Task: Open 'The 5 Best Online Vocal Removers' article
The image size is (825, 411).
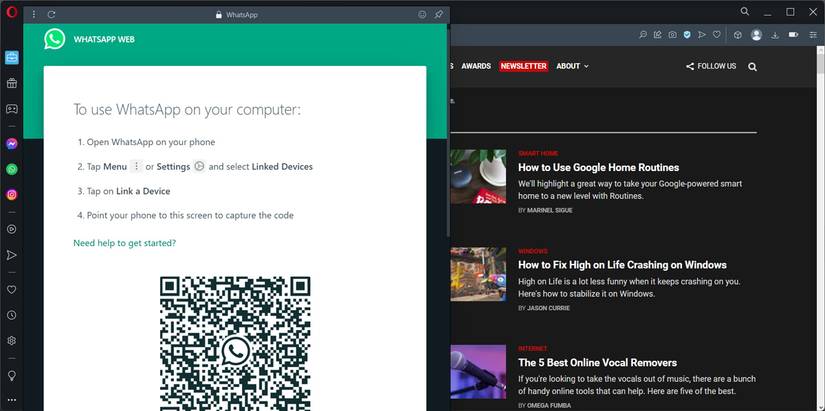Action: (598, 363)
